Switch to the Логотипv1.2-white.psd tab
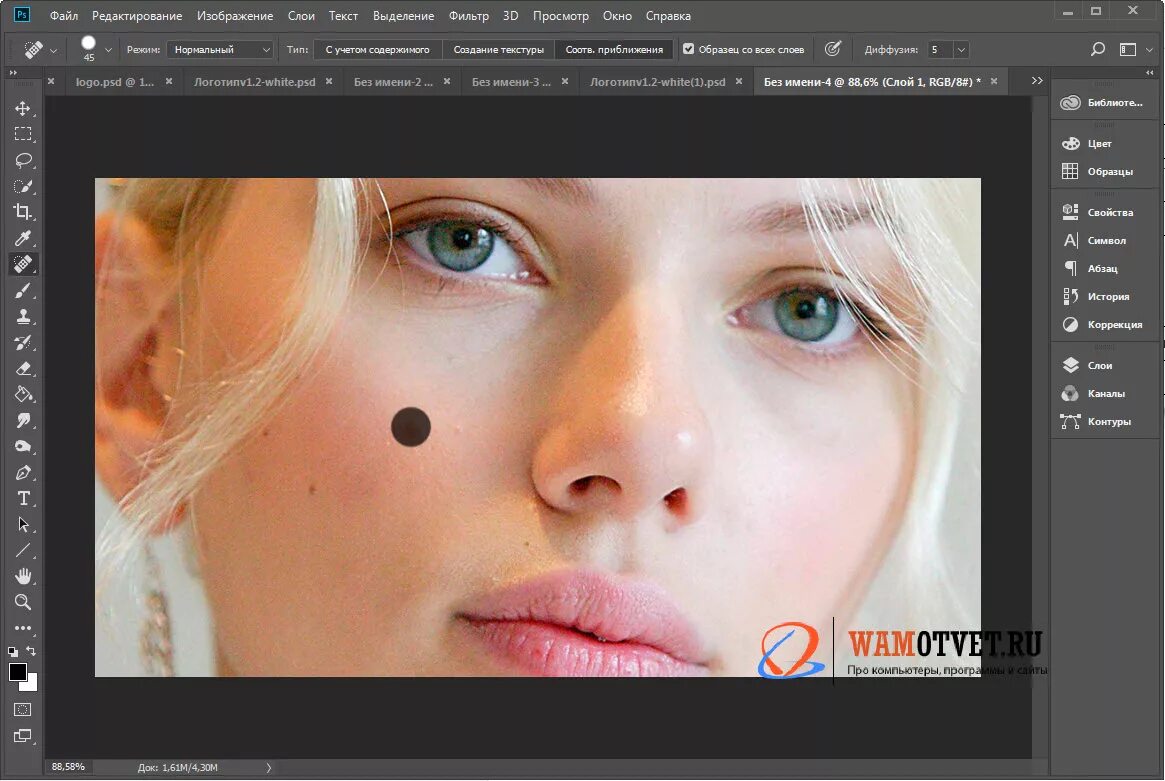The image size is (1165, 781). click(254, 82)
